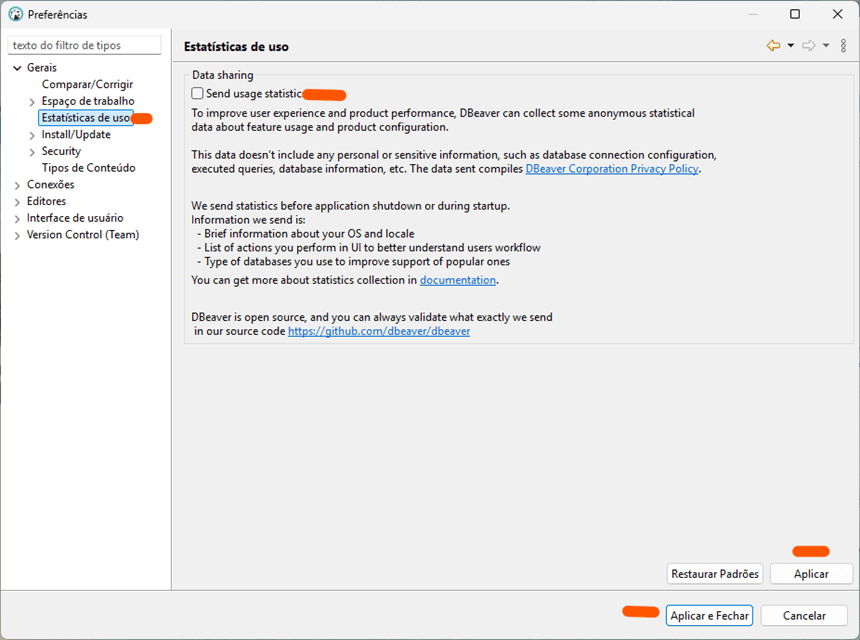This screenshot has width=860, height=640.
Task: Click the filter text input field
Action: tap(85, 45)
